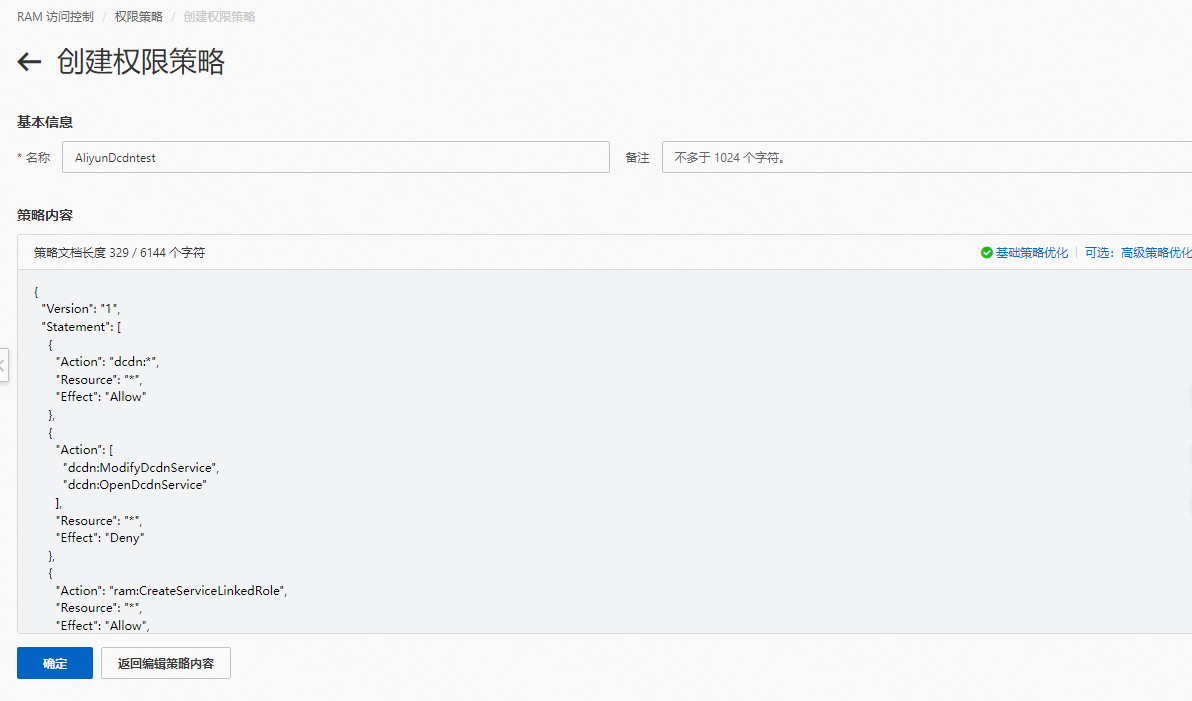Open the RAM 访问控制 breadcrumb
Viewport: 1192px width, 701px height.
pos(55,17)
